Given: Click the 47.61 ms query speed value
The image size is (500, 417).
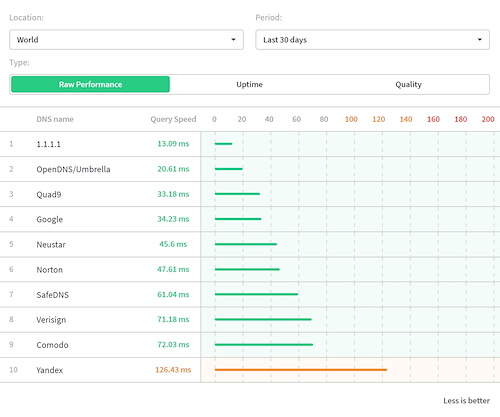Looking at the screenshot, I should click(173, 269).
